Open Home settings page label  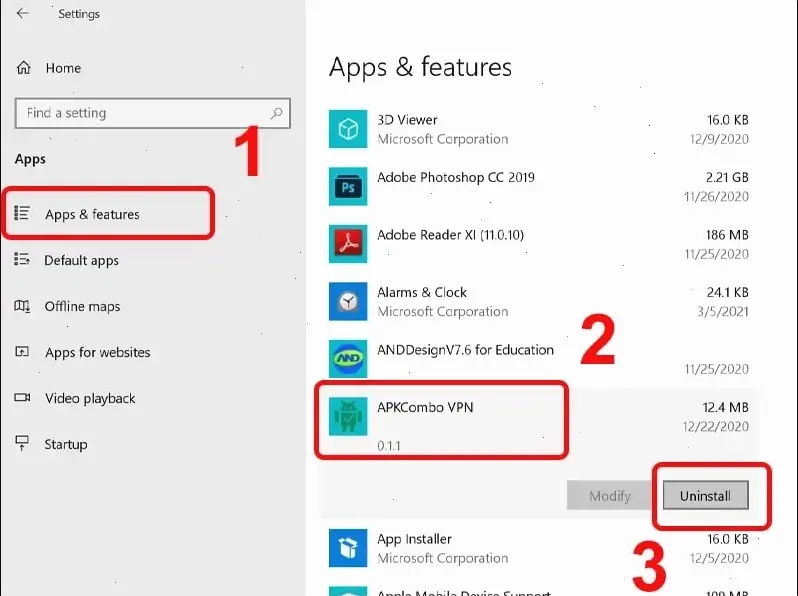click(x=63, y=68)
